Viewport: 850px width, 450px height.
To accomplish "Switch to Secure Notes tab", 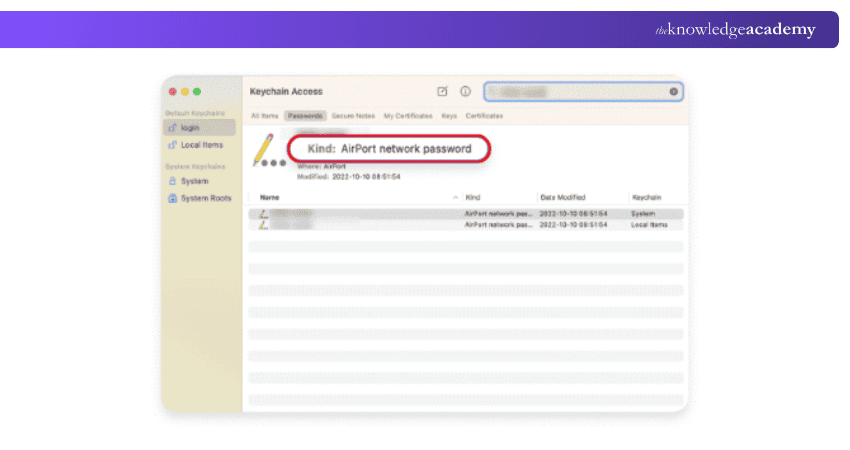I will (353, 116).
